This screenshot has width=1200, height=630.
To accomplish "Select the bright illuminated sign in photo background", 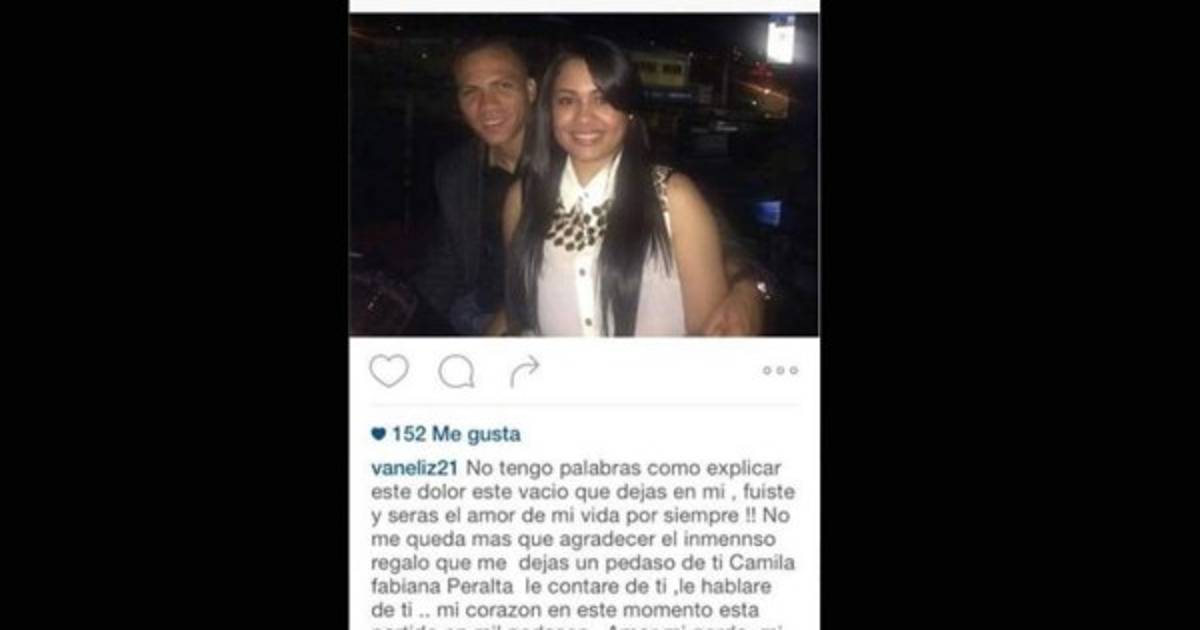I will tap(780, 41).
